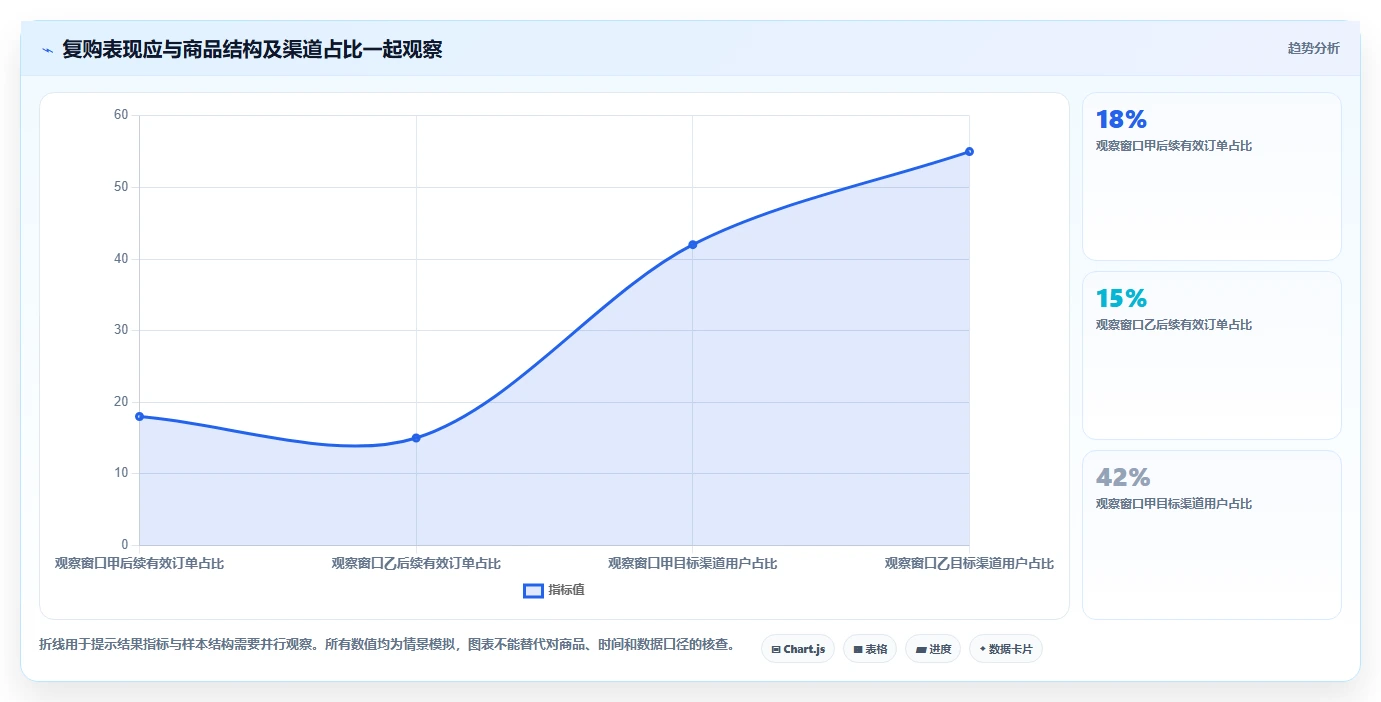Click the data point at value 42
Screen dimensions: 1381x702
[x=692, y=244]
